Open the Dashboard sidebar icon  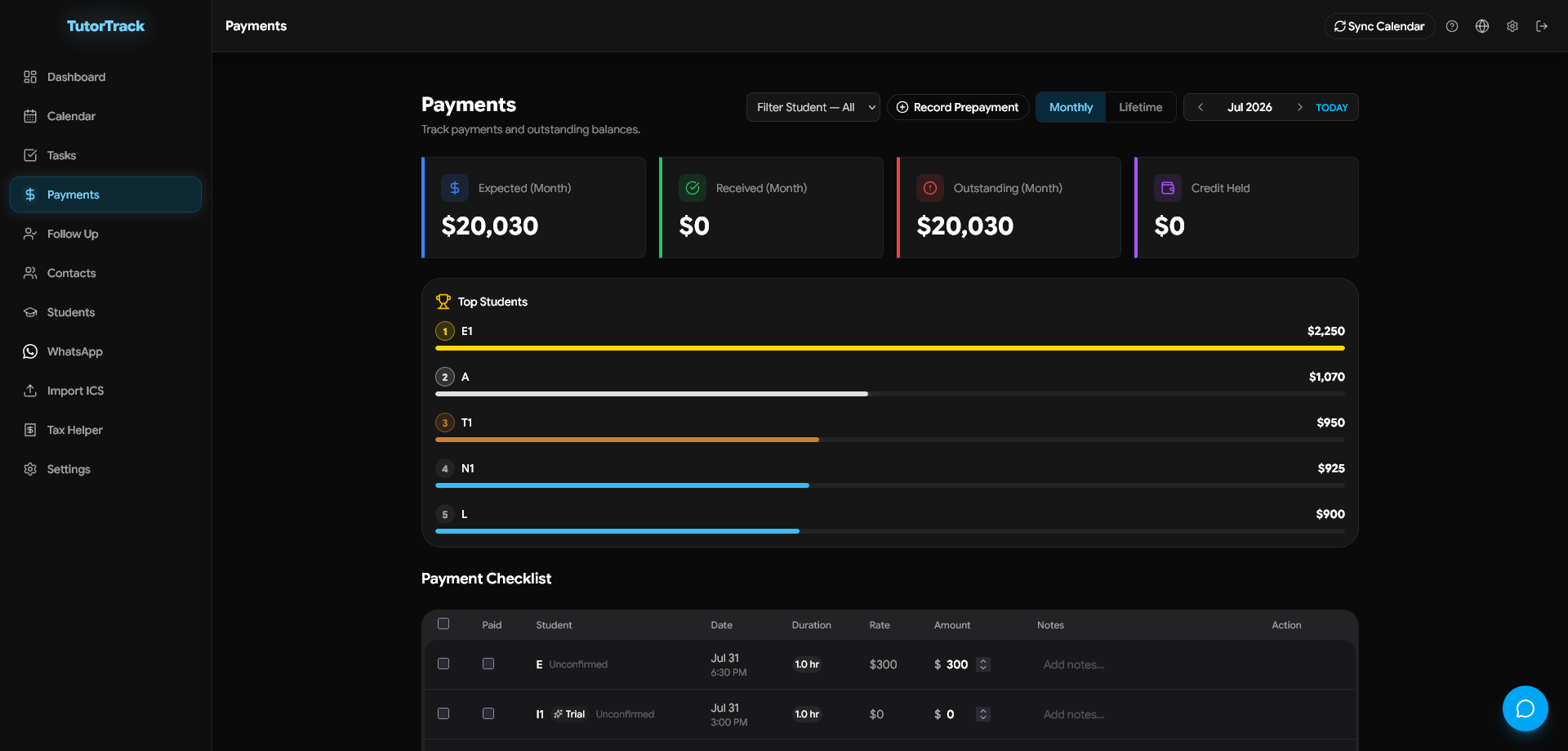[30, 77]
